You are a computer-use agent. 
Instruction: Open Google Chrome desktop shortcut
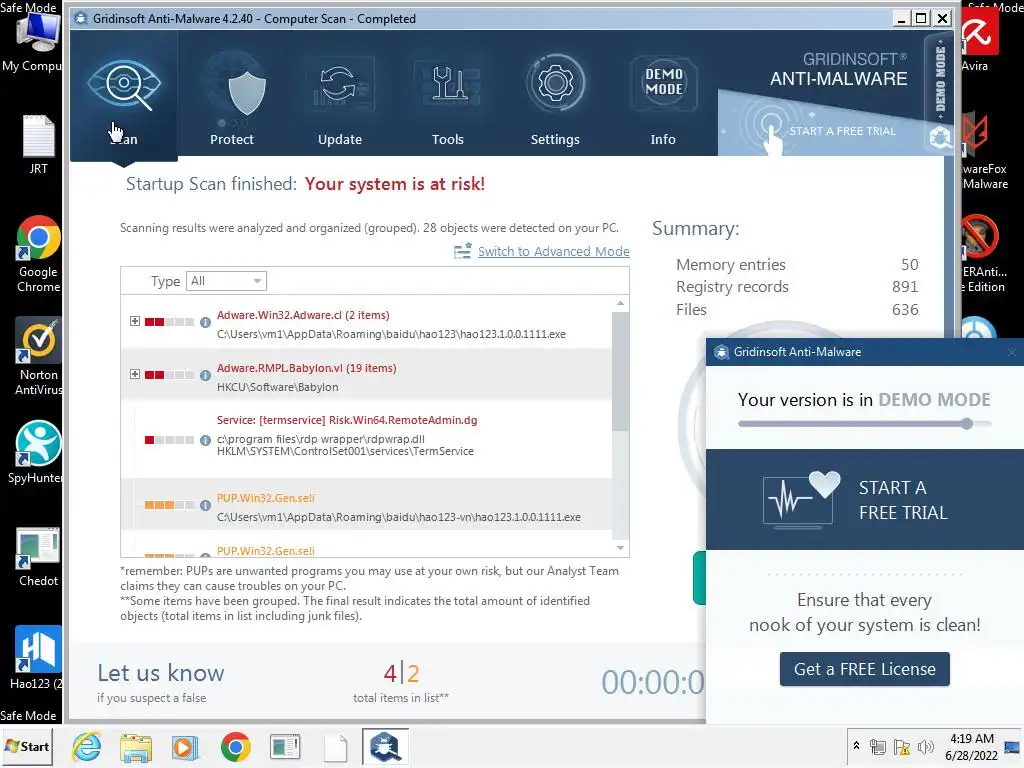[39, 254]
